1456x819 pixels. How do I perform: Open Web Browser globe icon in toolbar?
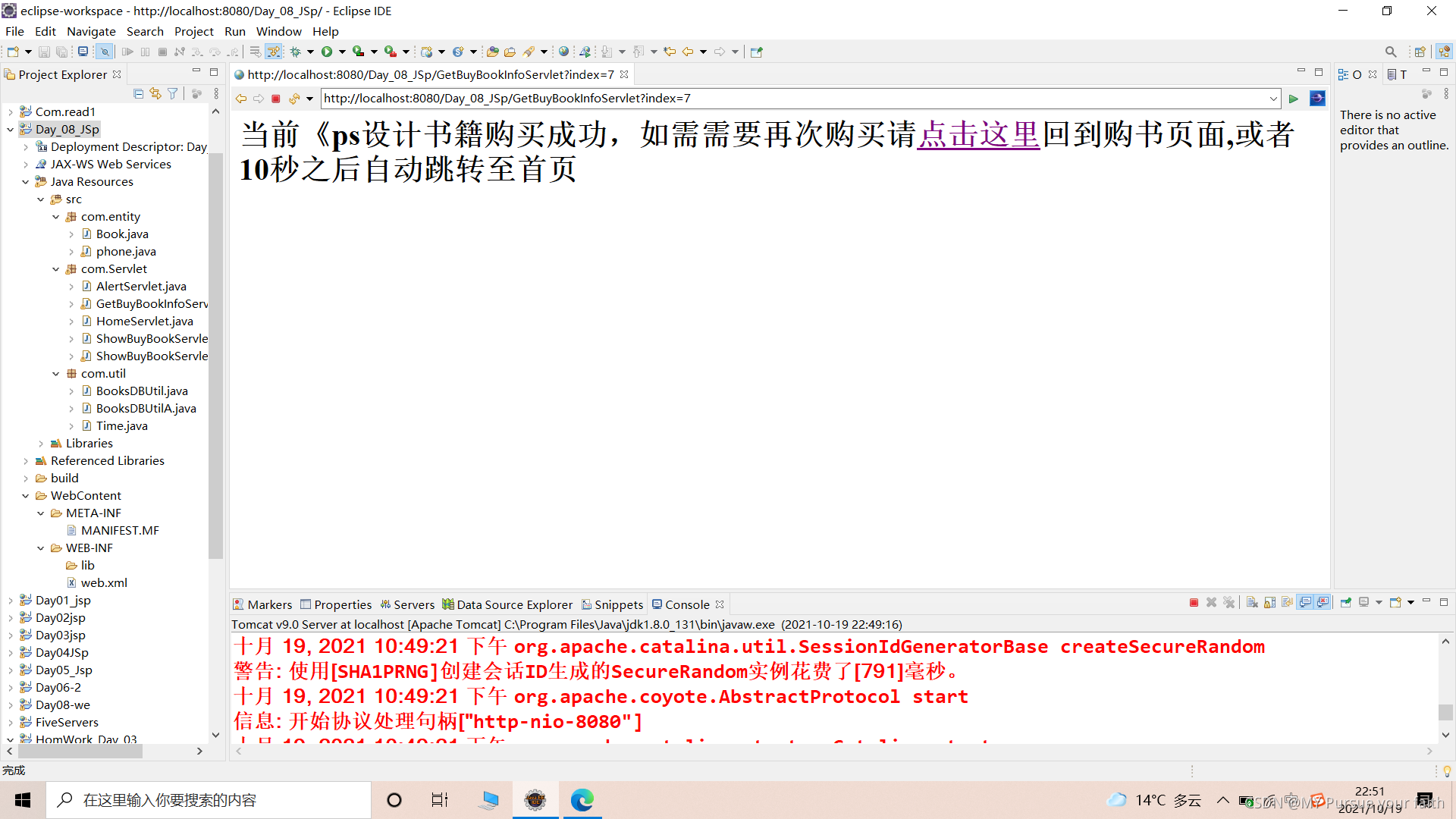coord(563,52)
